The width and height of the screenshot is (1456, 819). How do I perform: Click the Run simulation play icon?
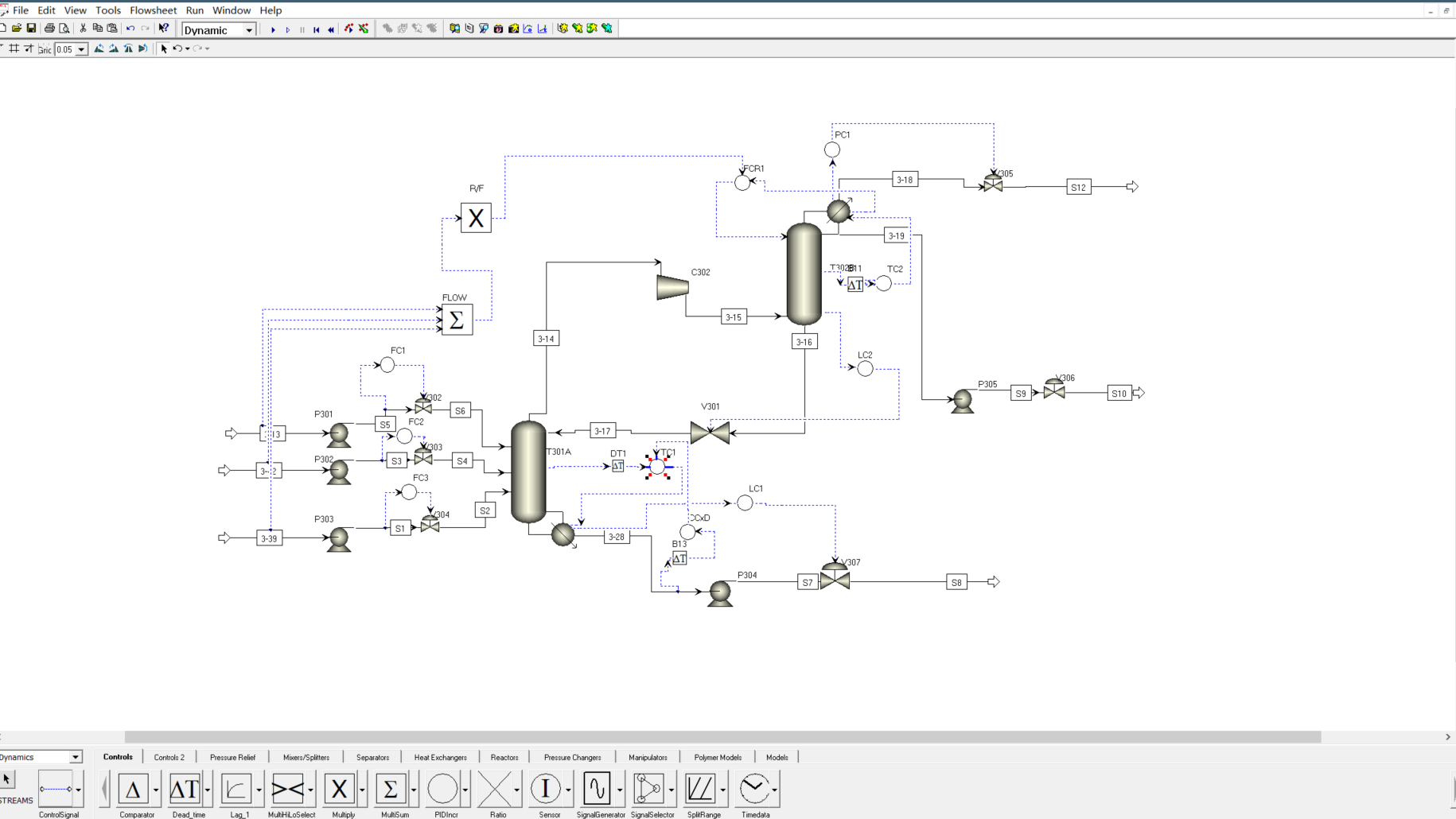(x=273, y=29)
